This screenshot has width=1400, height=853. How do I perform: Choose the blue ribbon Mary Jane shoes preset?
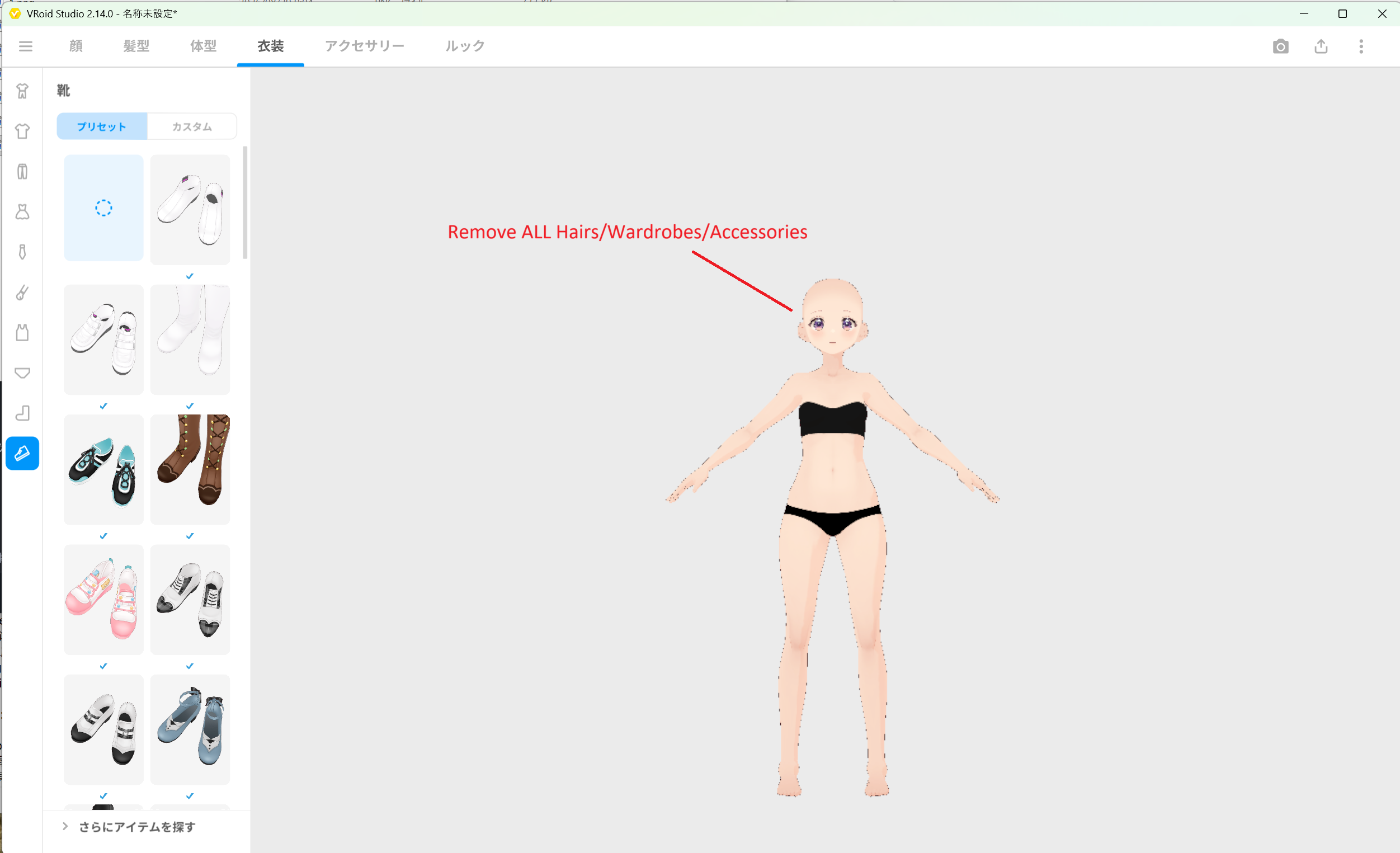(x=190, y=730)
